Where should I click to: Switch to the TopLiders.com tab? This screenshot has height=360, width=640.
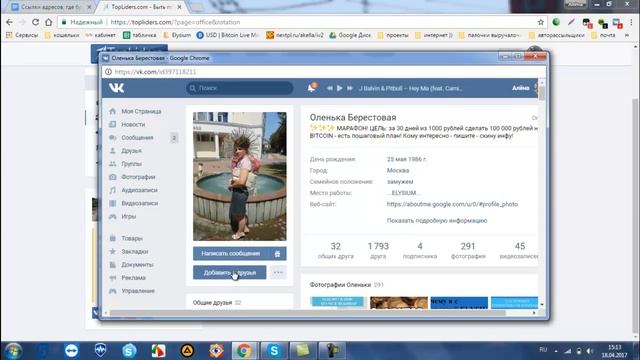(x=141, y=7)
